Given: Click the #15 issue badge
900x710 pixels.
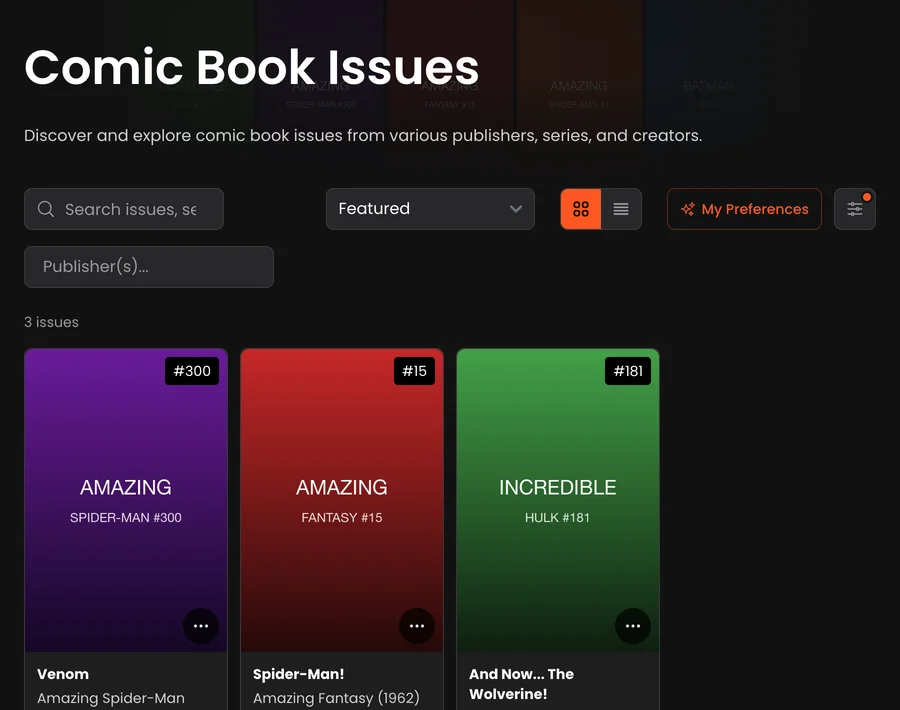Looking at the screenshot, I should [414, 371].
